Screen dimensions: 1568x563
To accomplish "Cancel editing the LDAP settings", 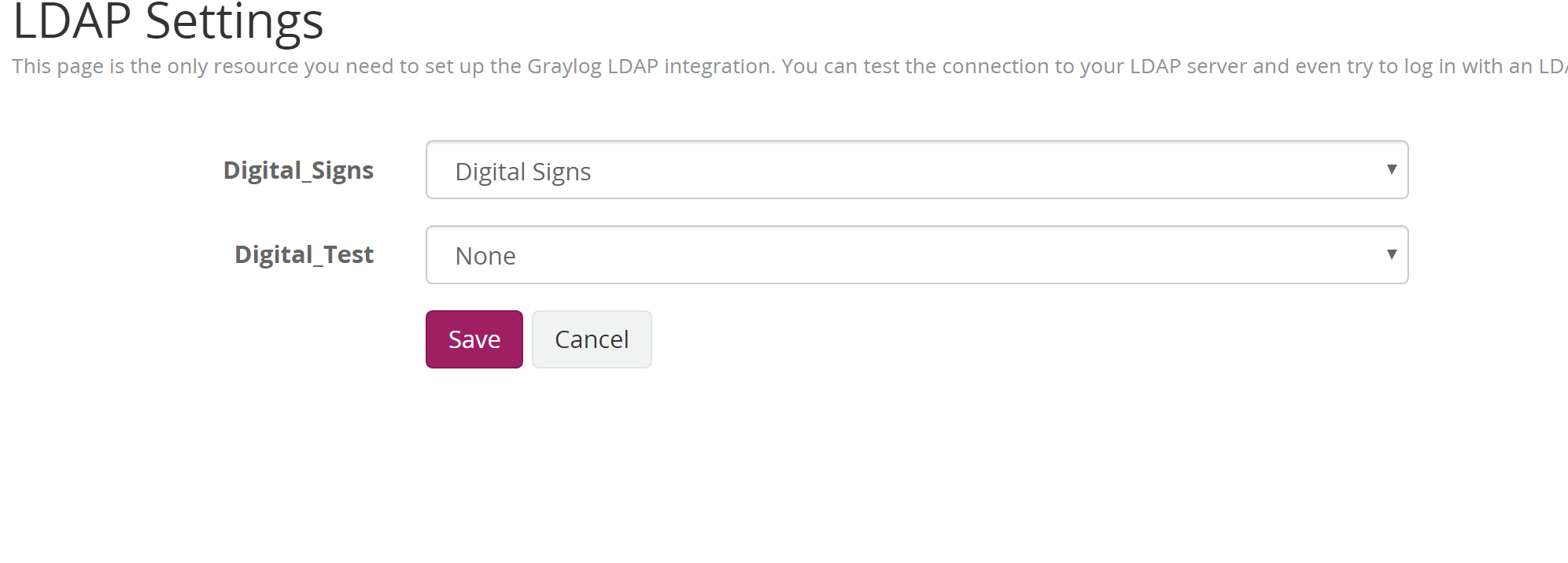I will click(591, 339).
